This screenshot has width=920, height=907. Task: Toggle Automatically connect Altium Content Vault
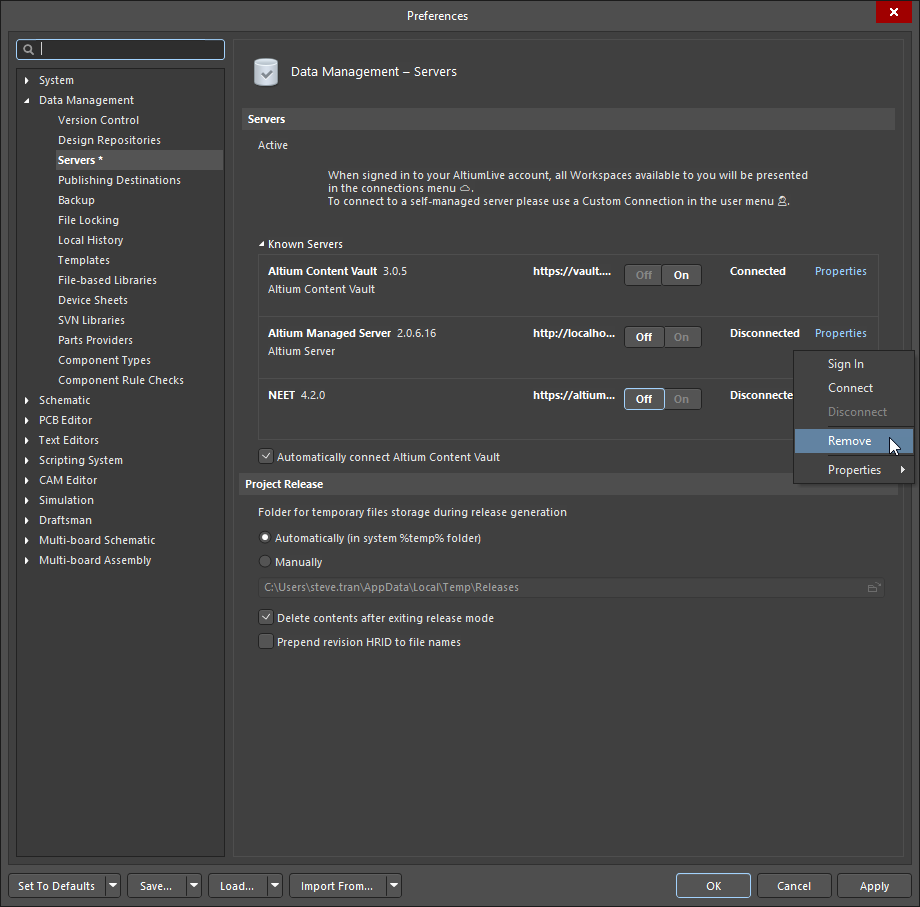pos(266,456)
